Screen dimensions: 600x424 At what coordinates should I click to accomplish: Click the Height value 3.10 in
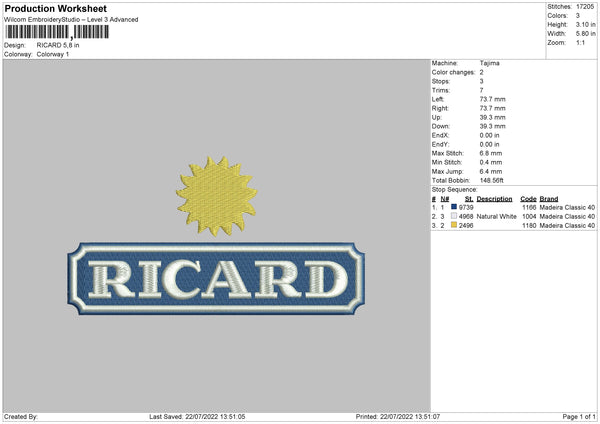[585, 24]
